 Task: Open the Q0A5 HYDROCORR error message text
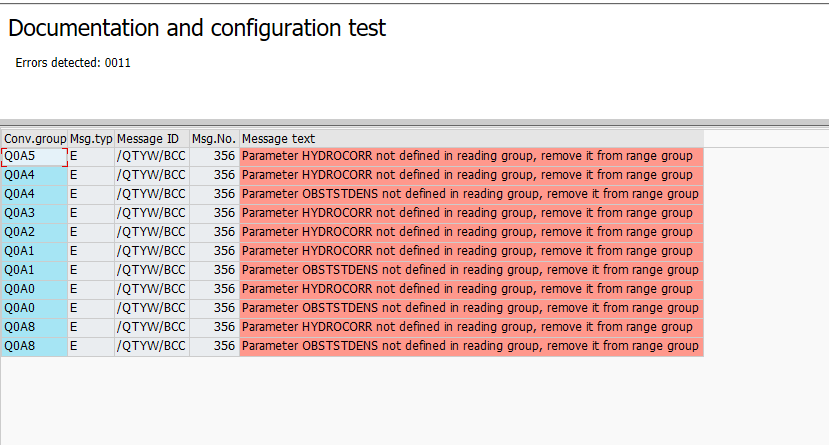pyautogui.click(x=471, y=156)
